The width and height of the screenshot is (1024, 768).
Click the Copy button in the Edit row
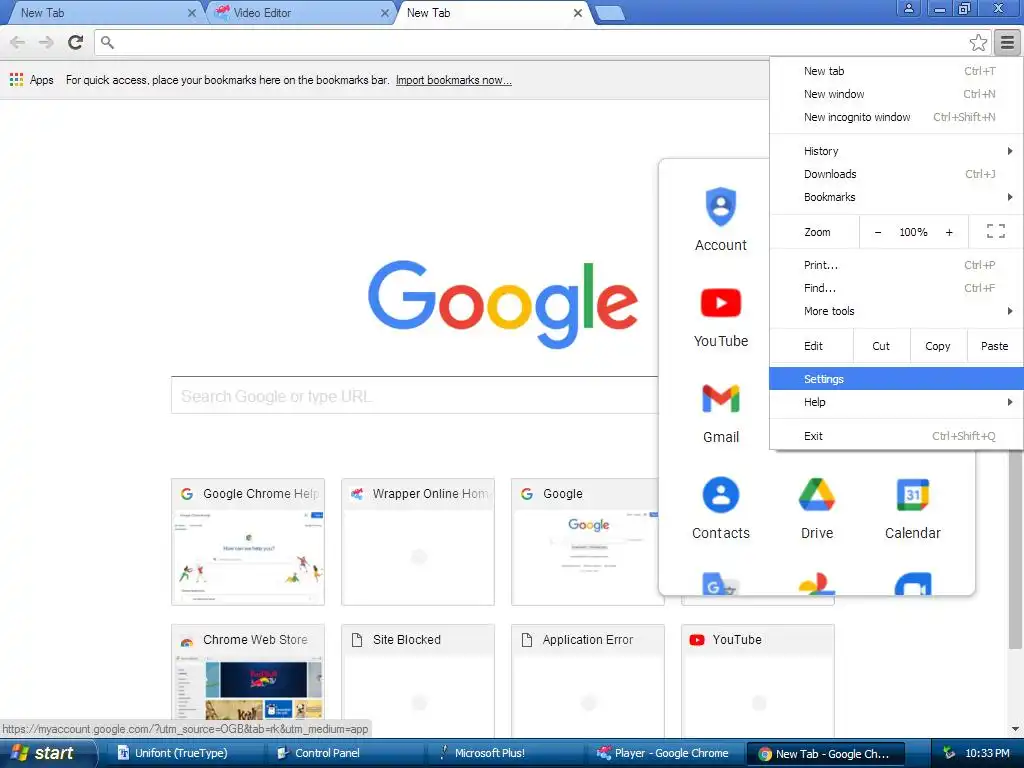coord(938,346)
